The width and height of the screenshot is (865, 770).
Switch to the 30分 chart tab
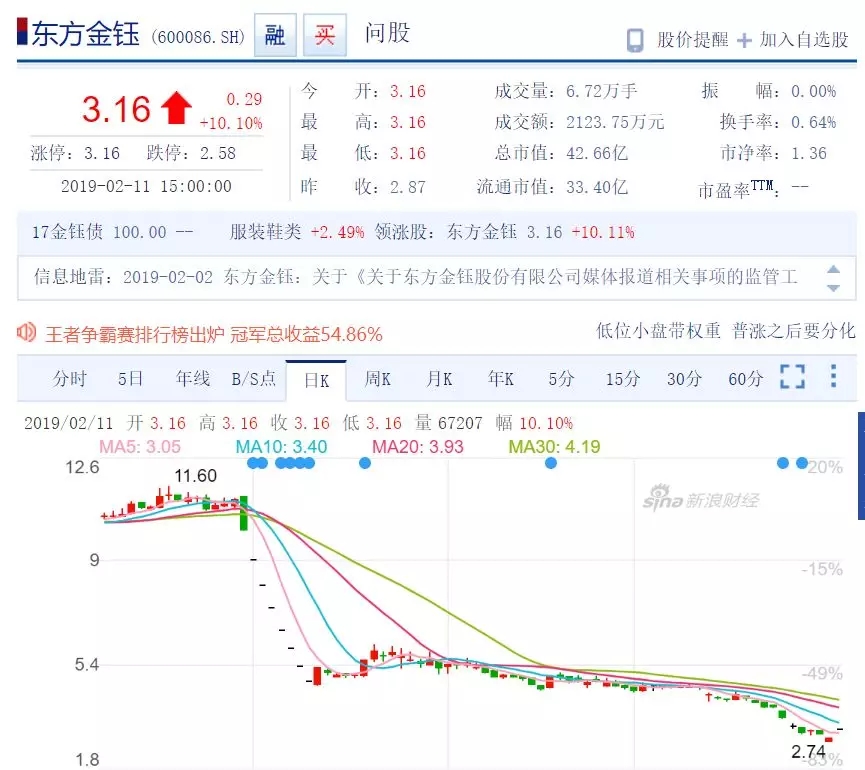tap(684, 379)
